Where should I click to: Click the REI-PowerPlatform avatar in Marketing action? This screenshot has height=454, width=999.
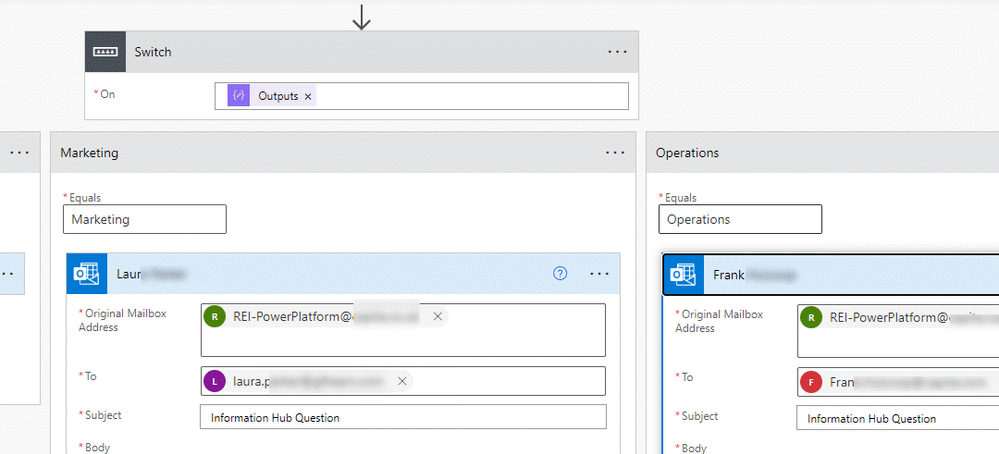click(215, 316)
